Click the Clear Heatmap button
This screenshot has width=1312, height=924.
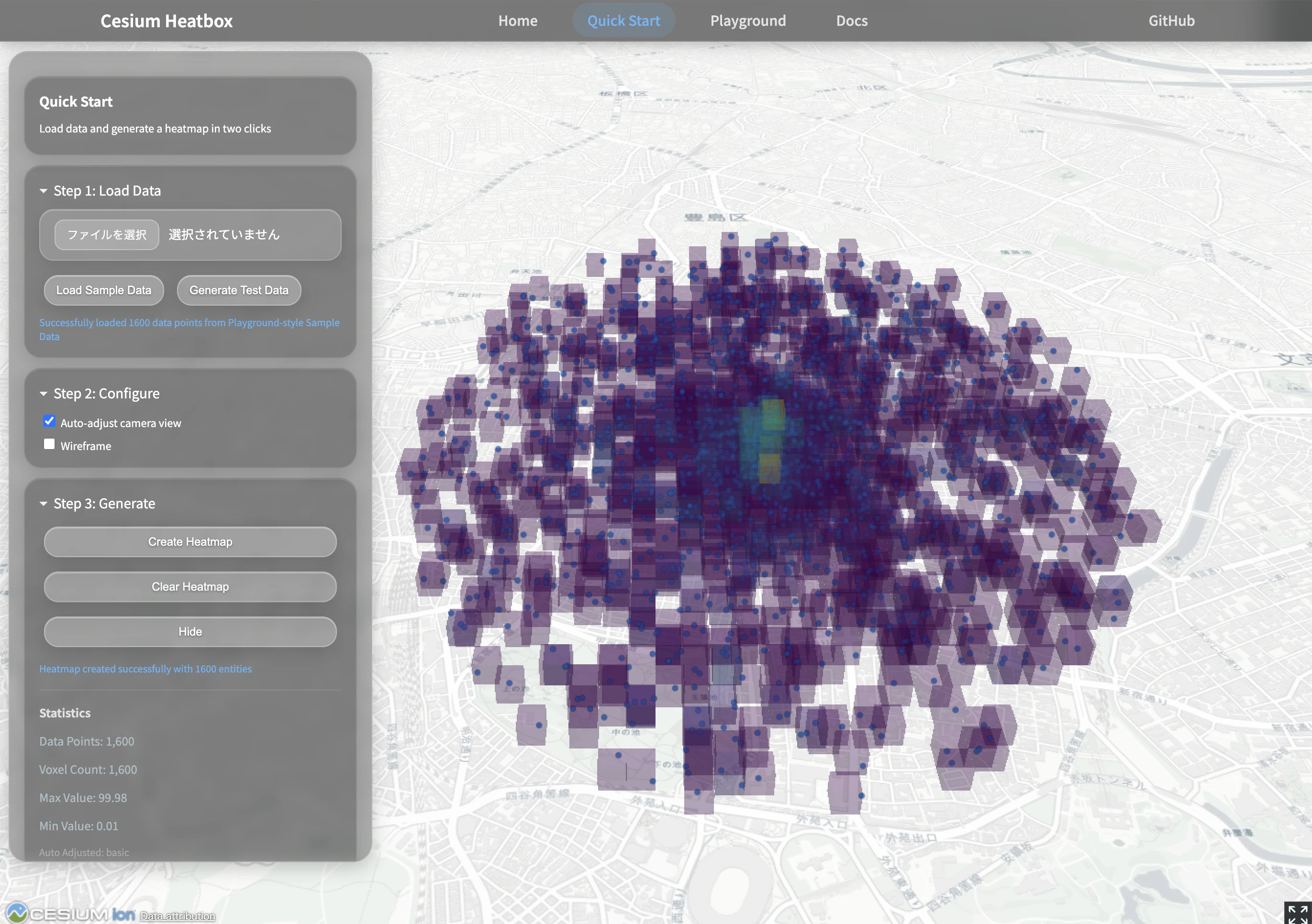(x=190, y=586)
